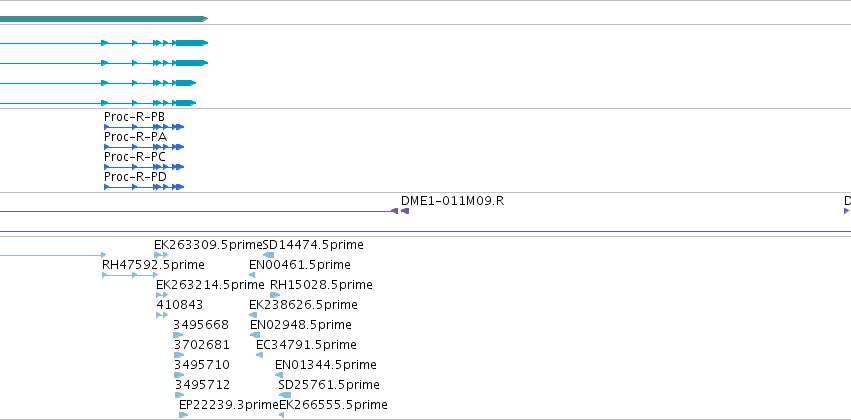Select the EC34791.5prime EST label
Viewport: 851px width, 420px height.
tap(306, 345)
